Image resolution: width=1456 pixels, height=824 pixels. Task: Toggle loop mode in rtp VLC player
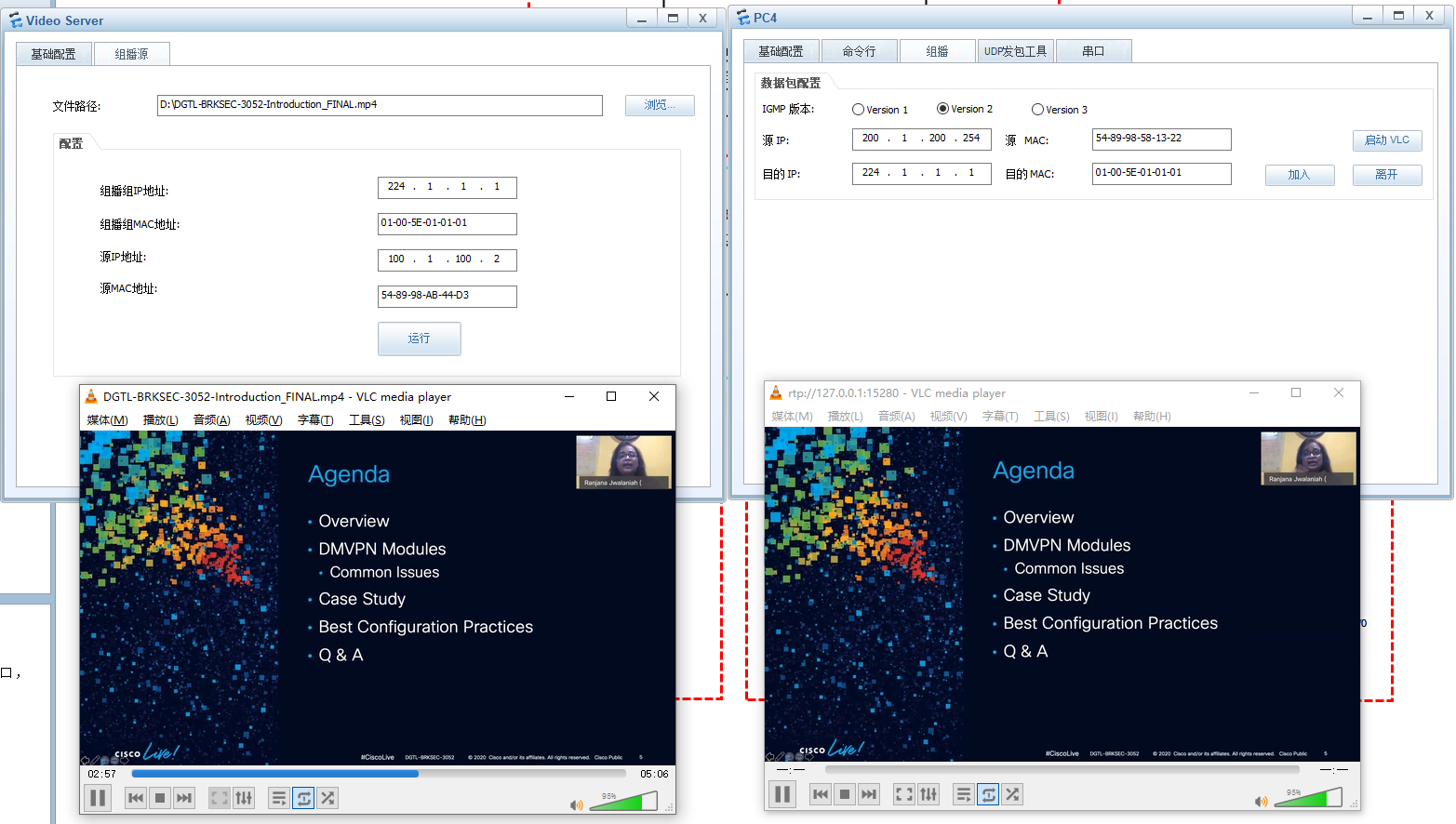pos(988,794)
